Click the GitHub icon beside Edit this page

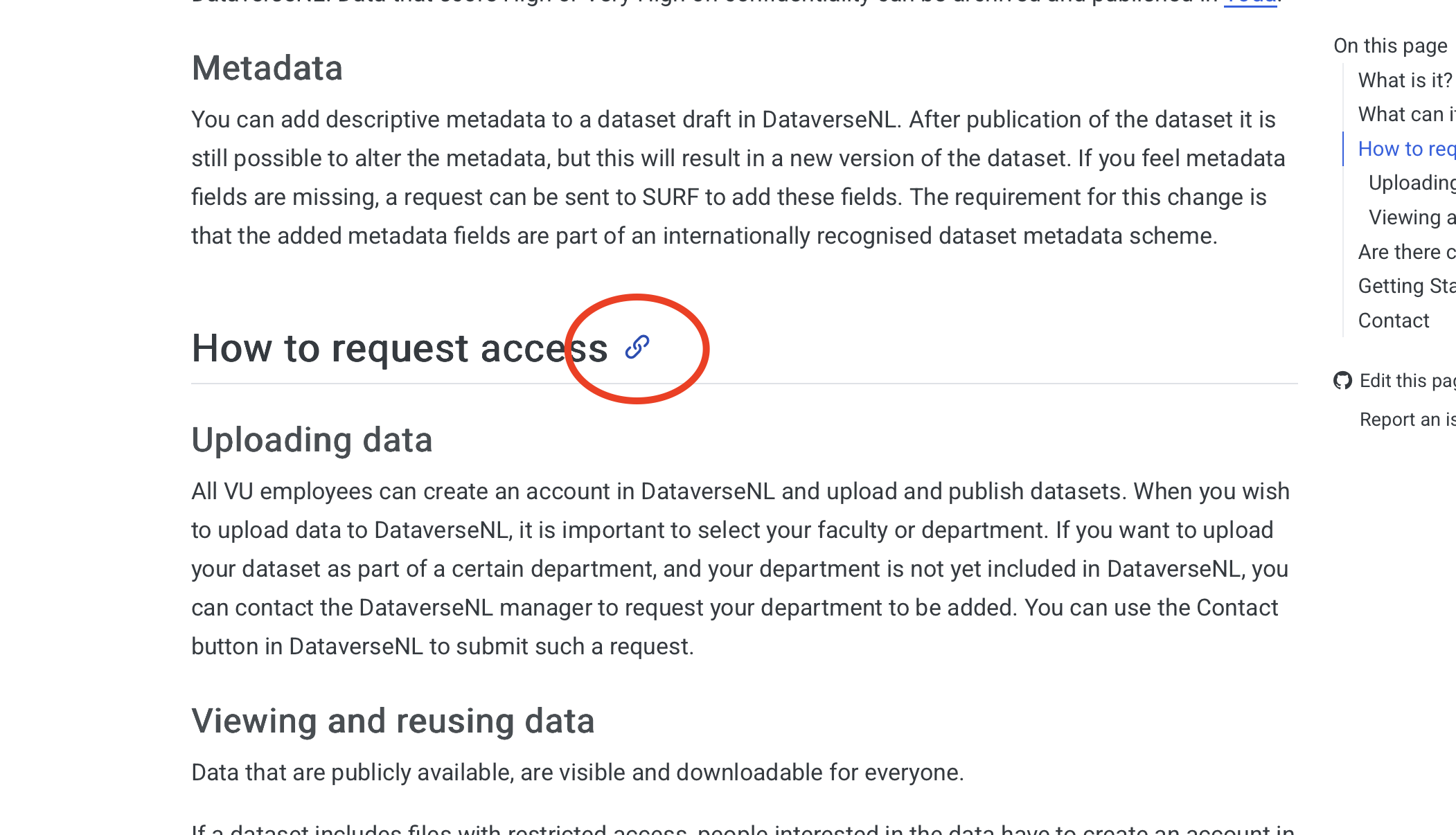tap(1342, 381)
